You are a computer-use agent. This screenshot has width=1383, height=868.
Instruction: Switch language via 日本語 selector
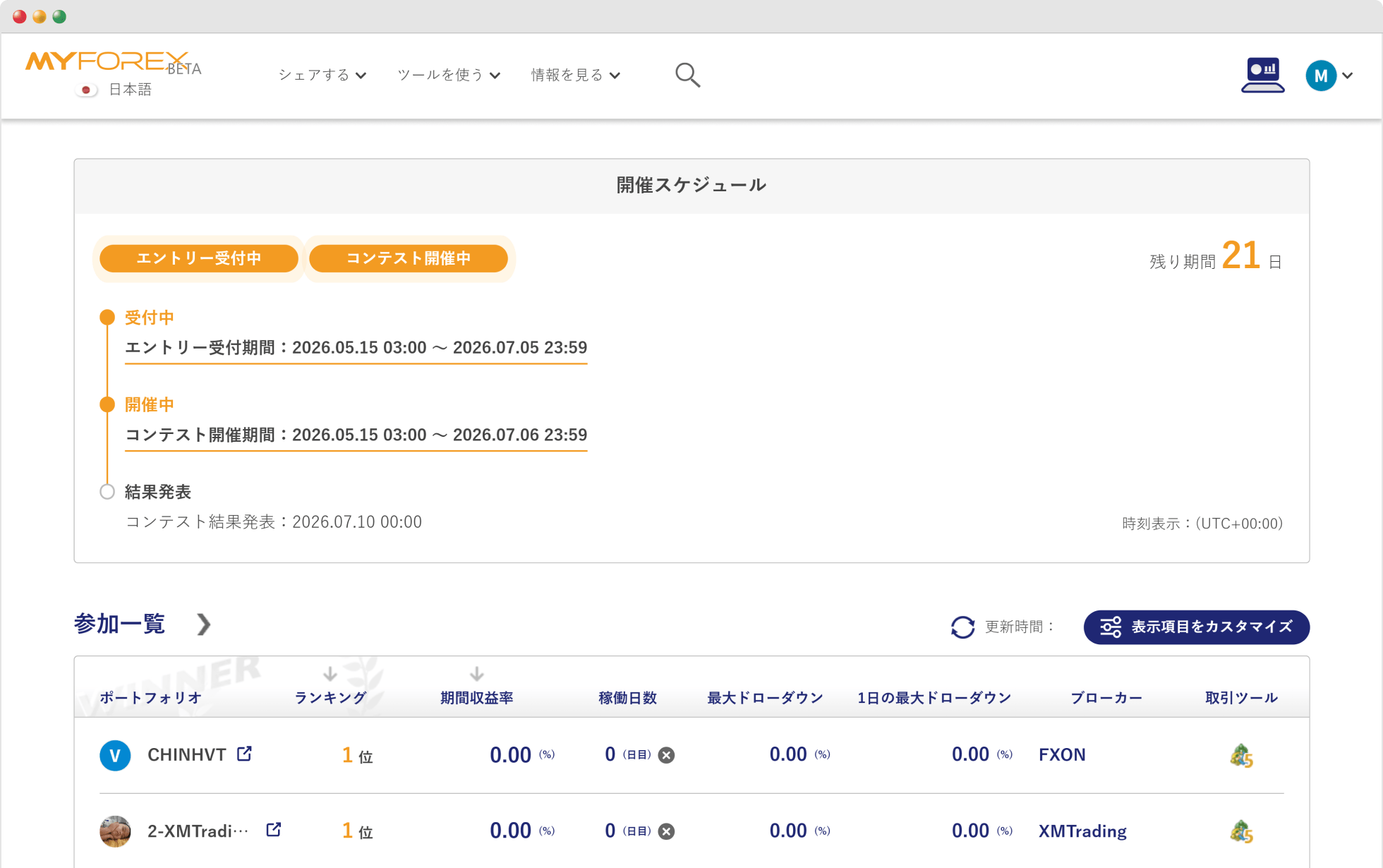coord(130,90)
